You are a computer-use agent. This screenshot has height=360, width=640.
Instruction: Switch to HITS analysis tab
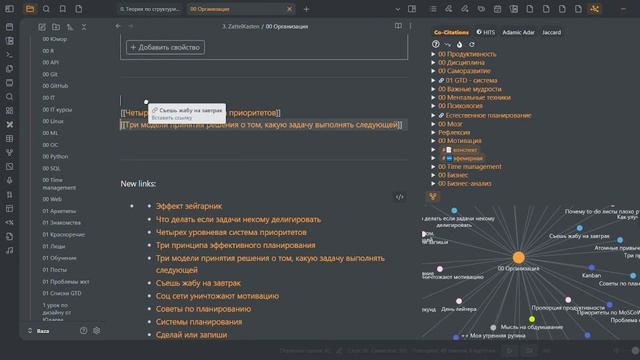[x=486, y=32]
